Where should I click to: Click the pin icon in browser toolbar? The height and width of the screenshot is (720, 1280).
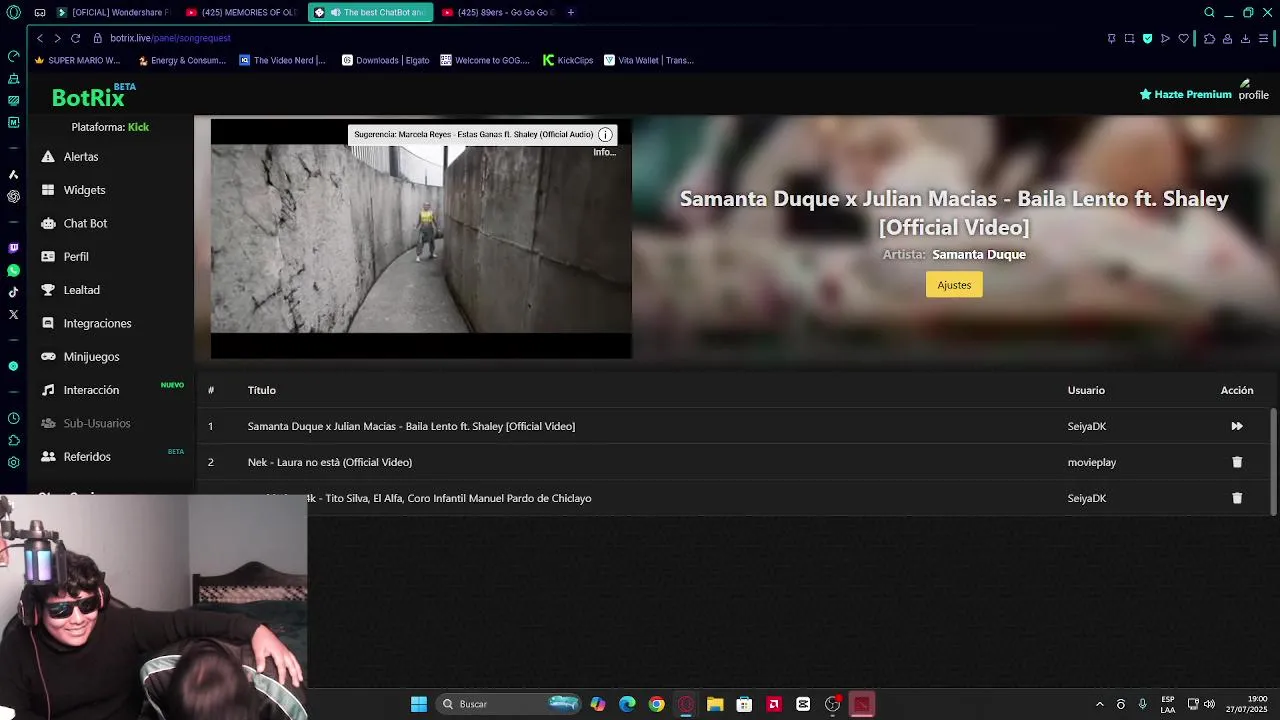[1111, 38]
